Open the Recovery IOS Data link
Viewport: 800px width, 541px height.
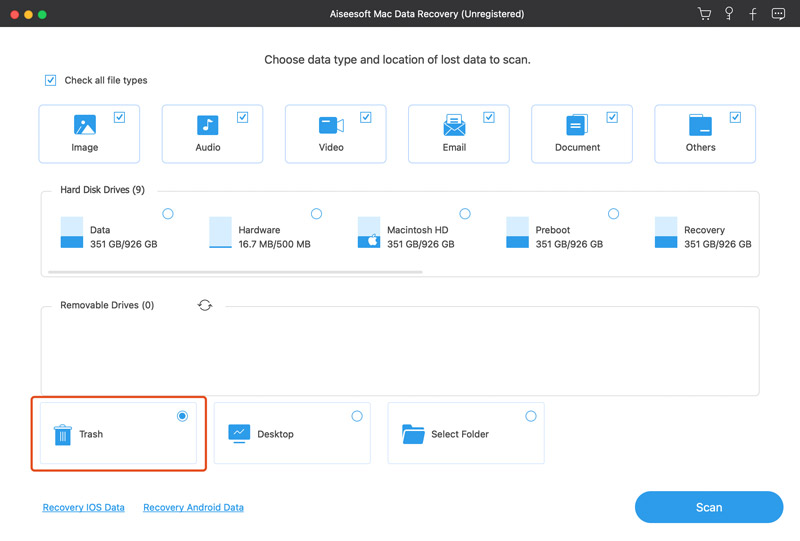click(84, 507)
